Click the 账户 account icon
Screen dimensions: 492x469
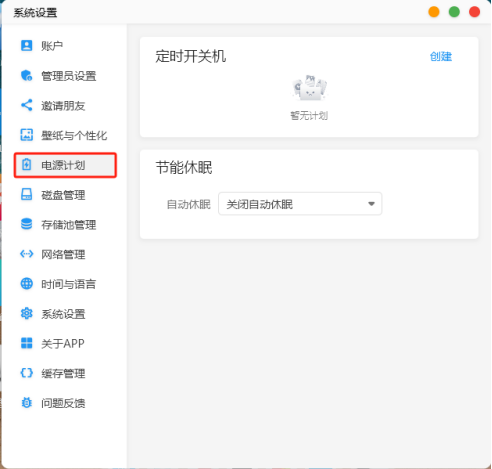point(27,45)
